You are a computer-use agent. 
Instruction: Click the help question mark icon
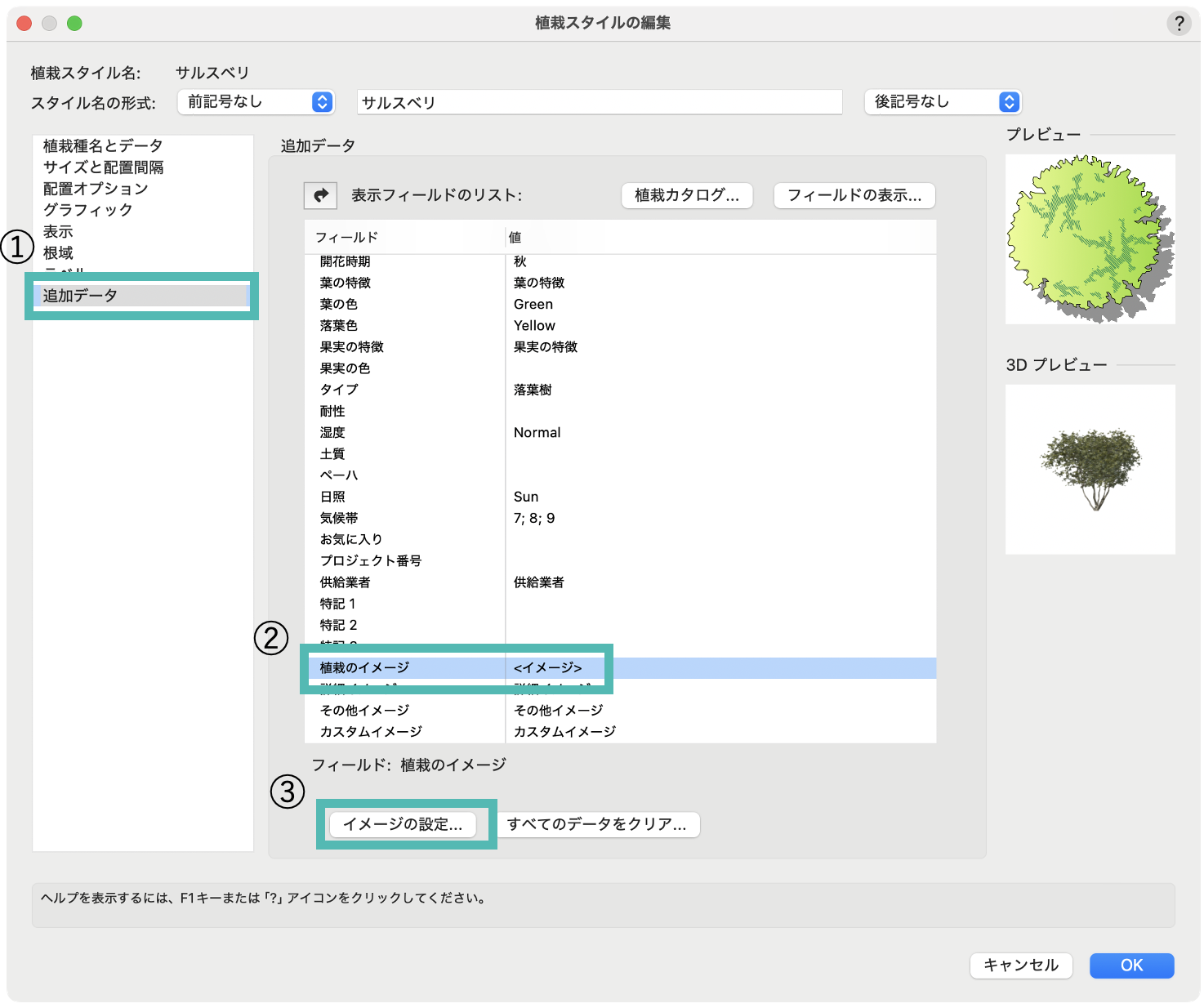pos(1178,24)
